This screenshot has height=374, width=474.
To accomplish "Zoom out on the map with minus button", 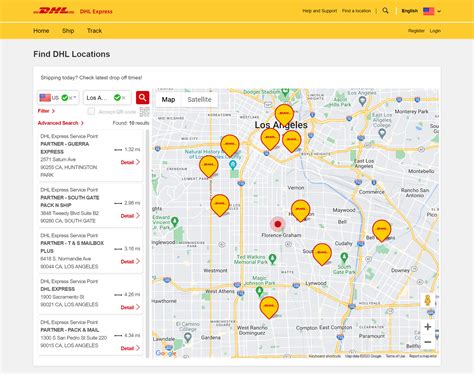I will coord(428,342).
